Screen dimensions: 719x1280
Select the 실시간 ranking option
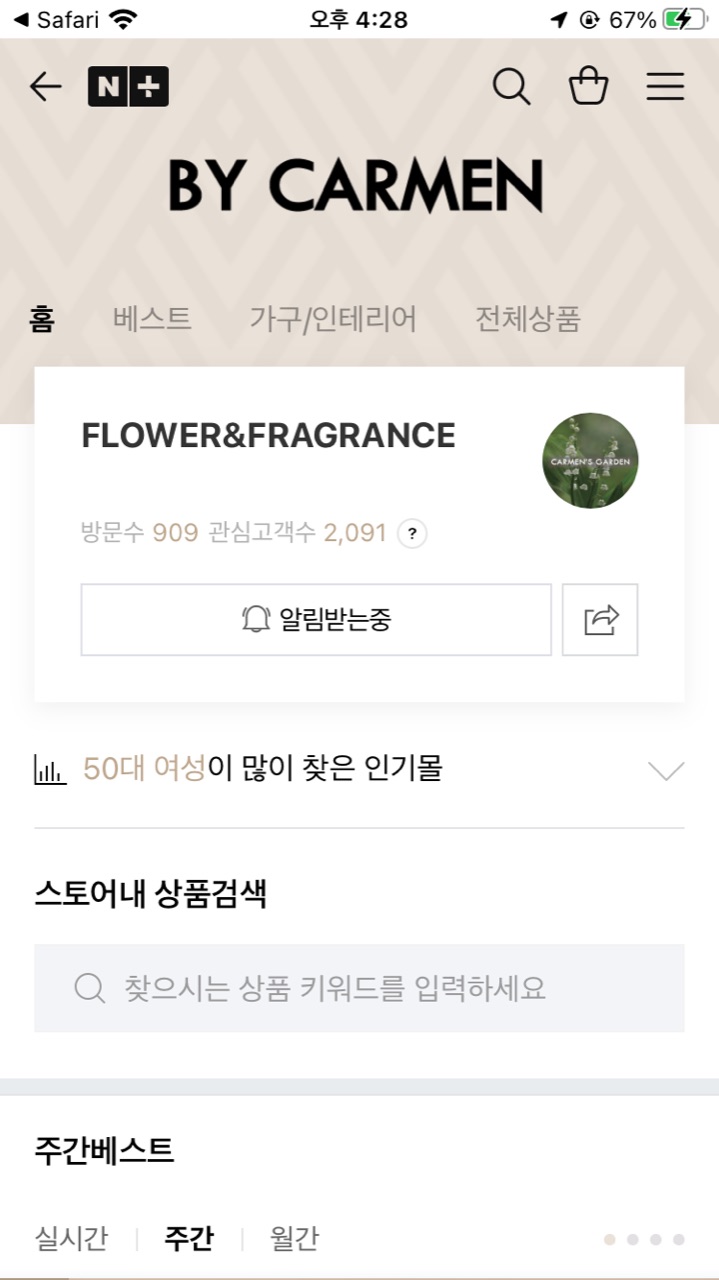[x=71, y=1239]
